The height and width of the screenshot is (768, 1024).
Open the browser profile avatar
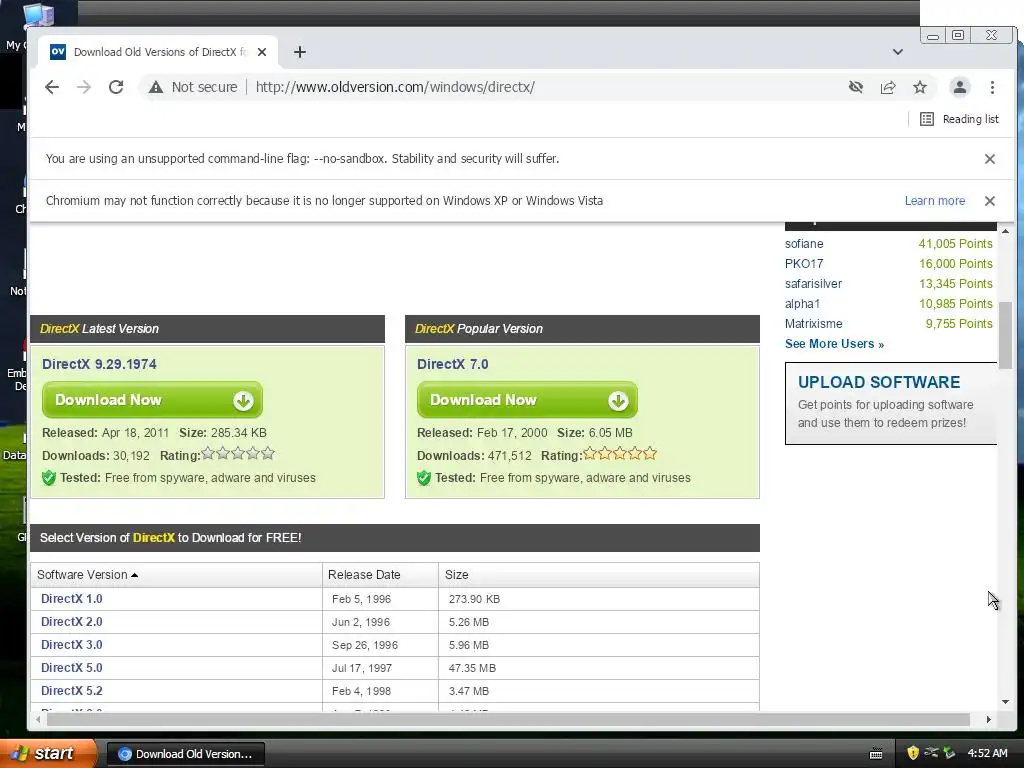pos(959,87)
